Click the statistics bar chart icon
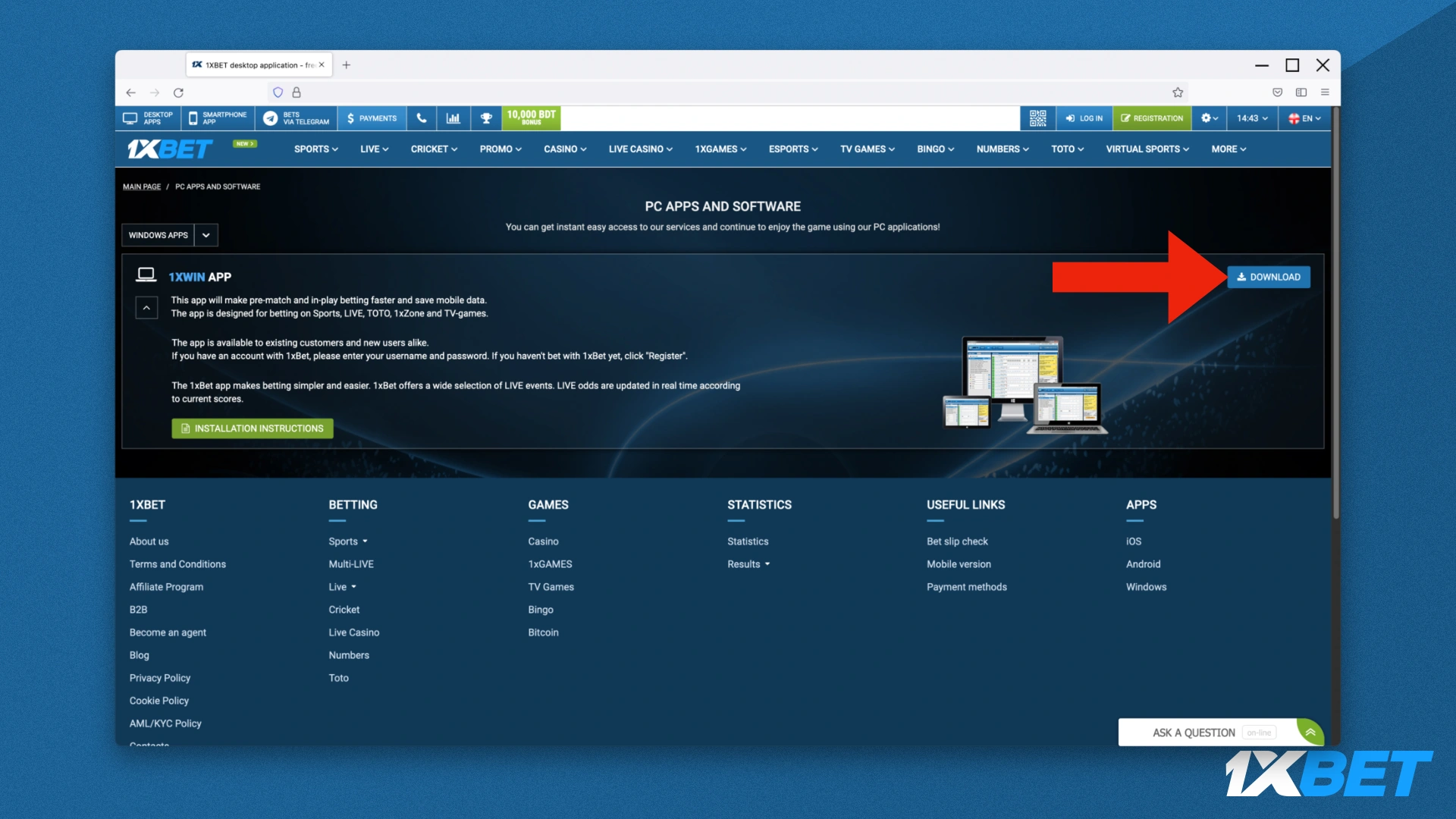This screenshot has height=819, width=1456. tap(452, 118)
